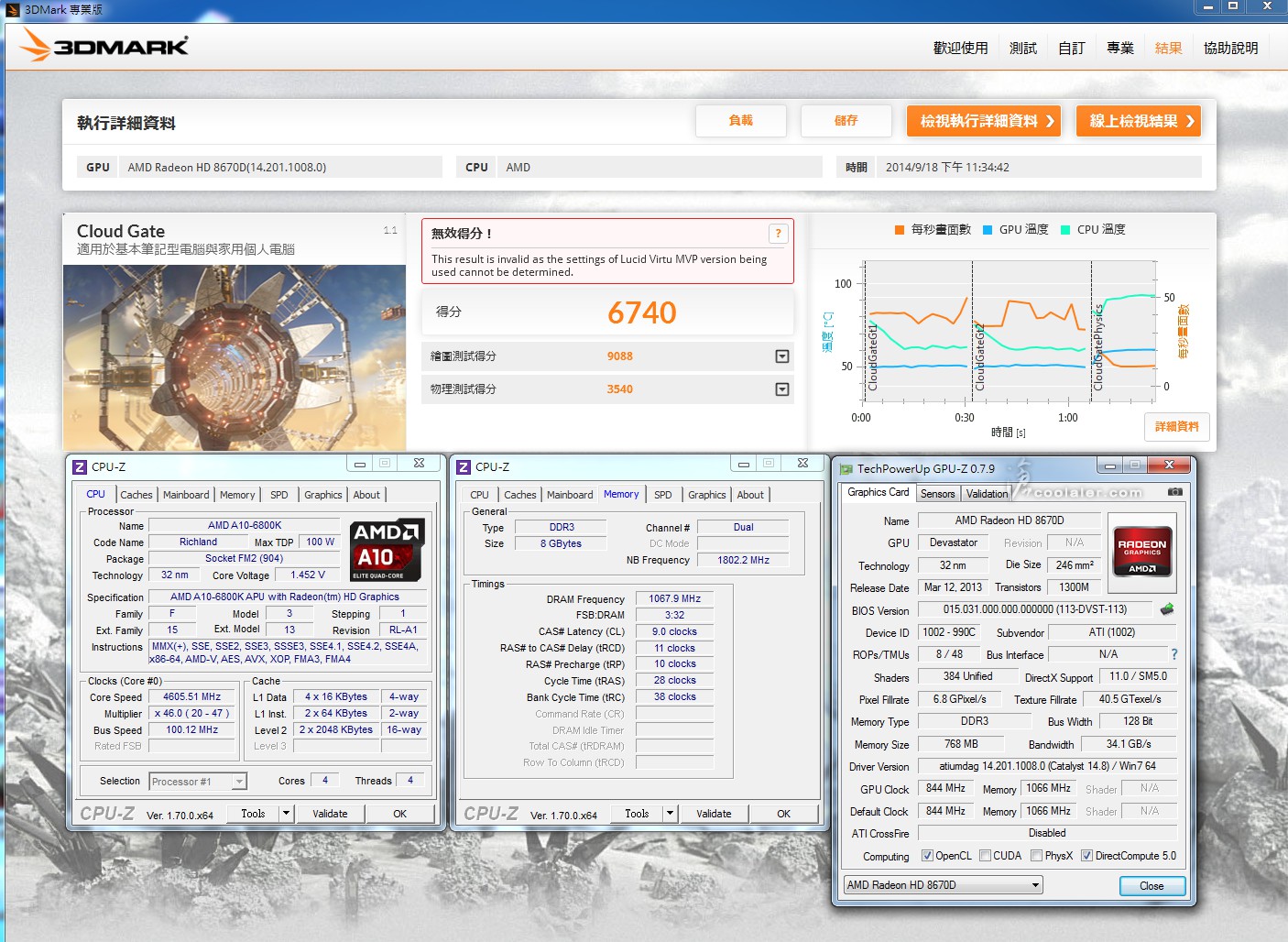The width and height of the screenshot is (1288, 942).
Task: Select the 結果 tab in 3DMark
Action: [1169, 48]
